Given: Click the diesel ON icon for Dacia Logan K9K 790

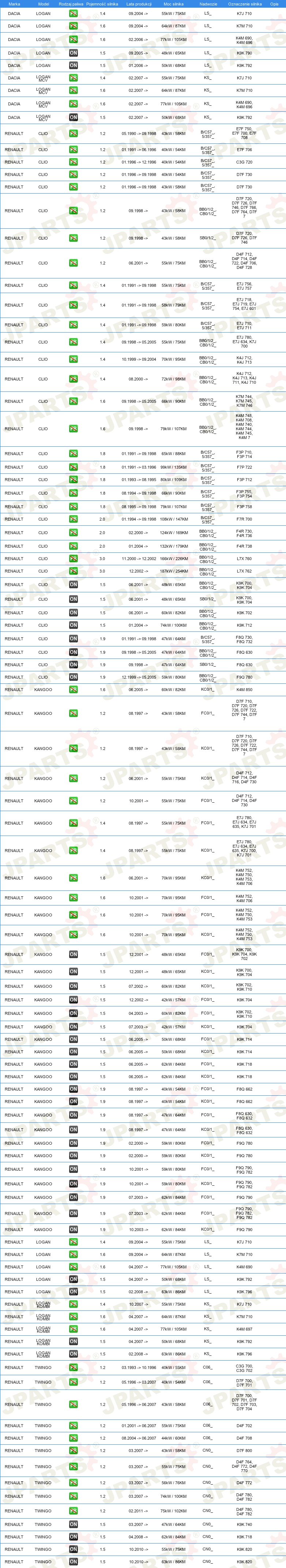Looking at the screenshot, I should 73,53.
